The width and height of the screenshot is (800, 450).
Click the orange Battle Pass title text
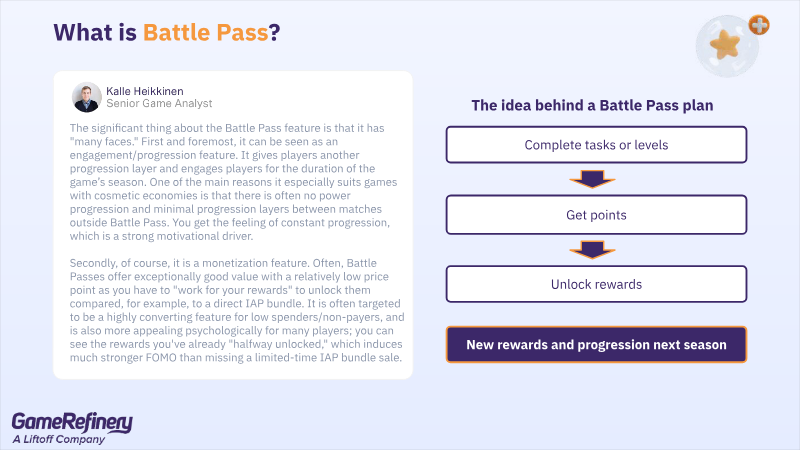[205, 32]
